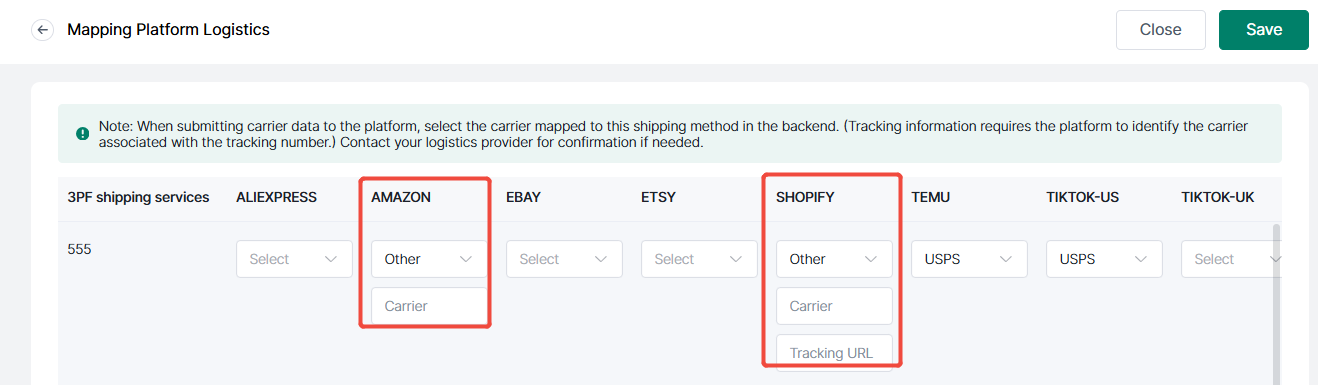The height and width of the screenshot is (385, 1318).
Task: Open the EBAY Select dropdown
Action: coord(564,259)
